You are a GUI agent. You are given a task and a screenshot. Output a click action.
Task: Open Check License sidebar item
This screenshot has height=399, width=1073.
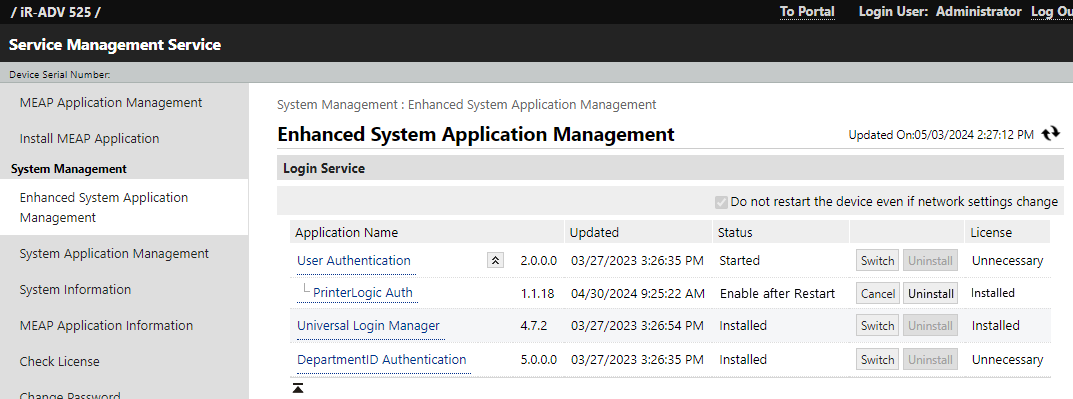[60, 361]
